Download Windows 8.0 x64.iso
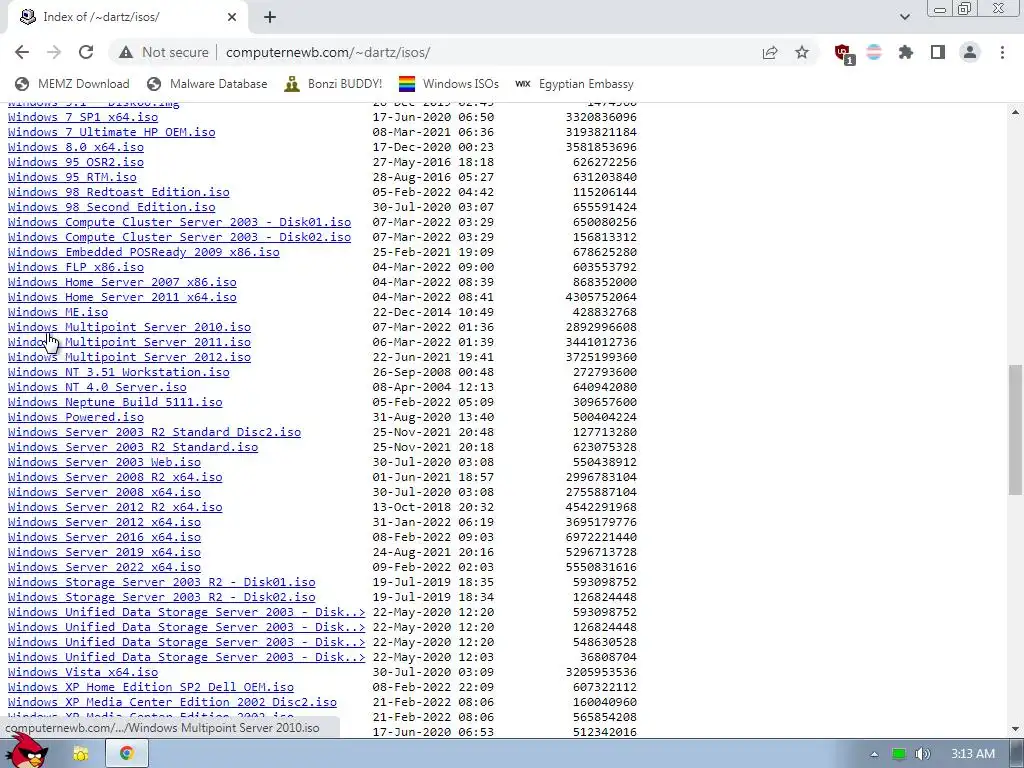The image size is (1024, 768). point(76,148)
